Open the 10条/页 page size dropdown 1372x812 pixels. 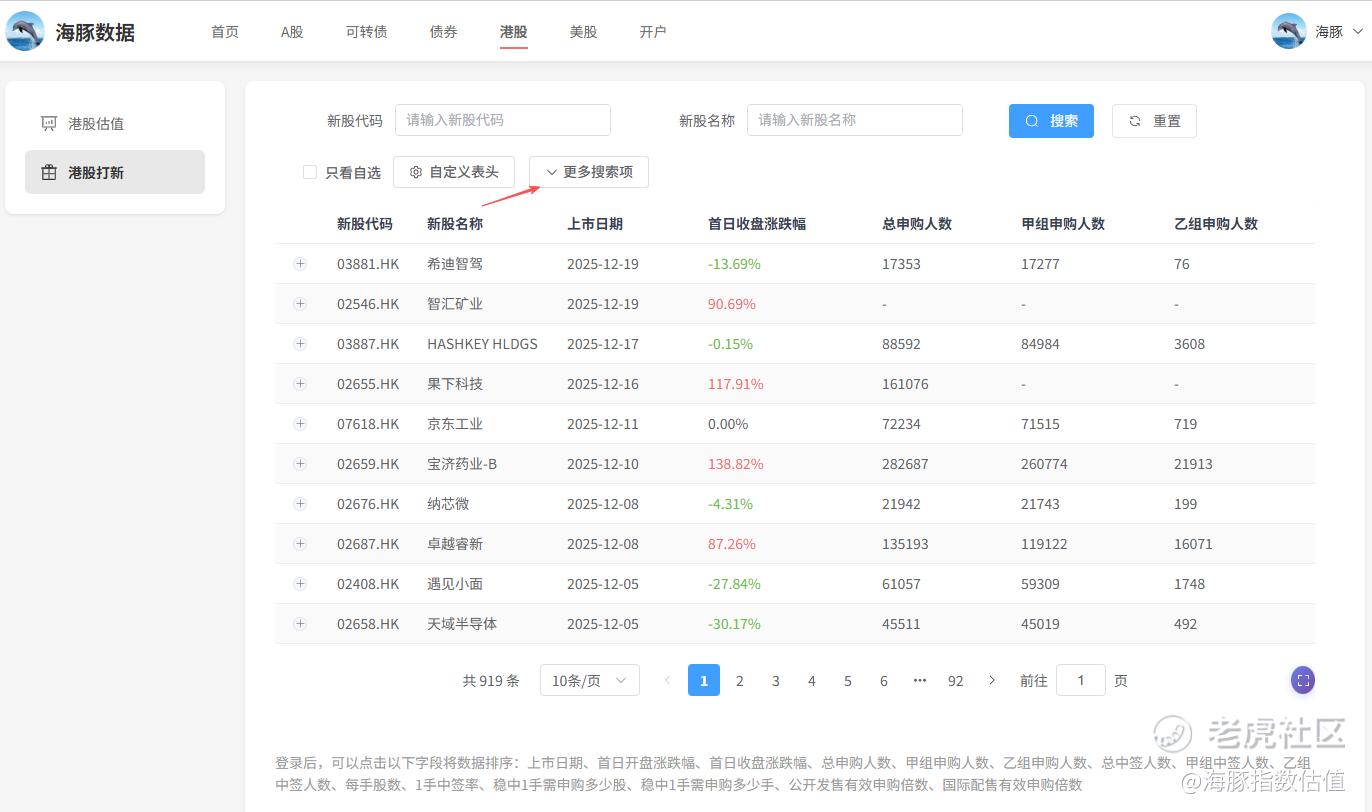[x=589, y=680]
